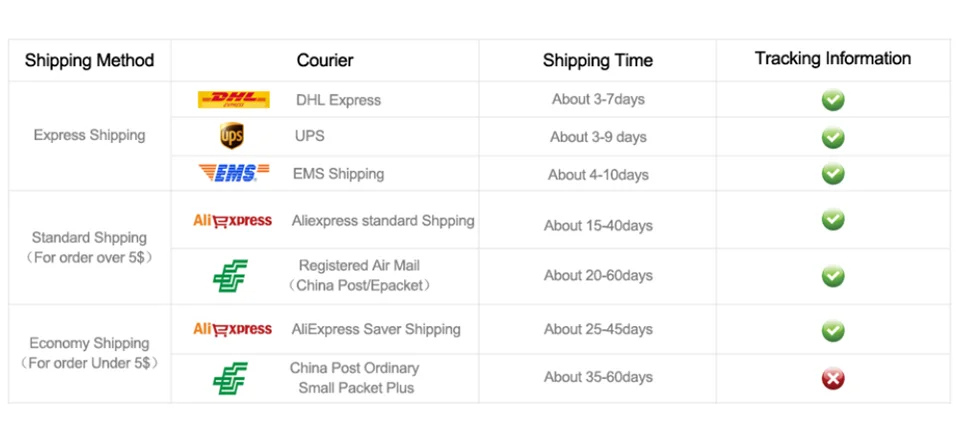Click the About 15-40days shipping time
Screen dimensions: 960x448
click(598, 225)
